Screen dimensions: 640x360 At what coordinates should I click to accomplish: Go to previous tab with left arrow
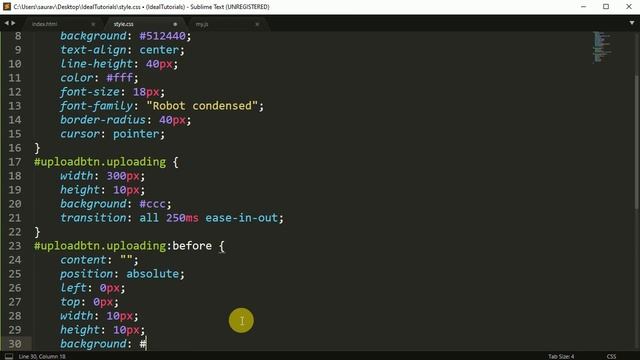(x=7, y=23)
